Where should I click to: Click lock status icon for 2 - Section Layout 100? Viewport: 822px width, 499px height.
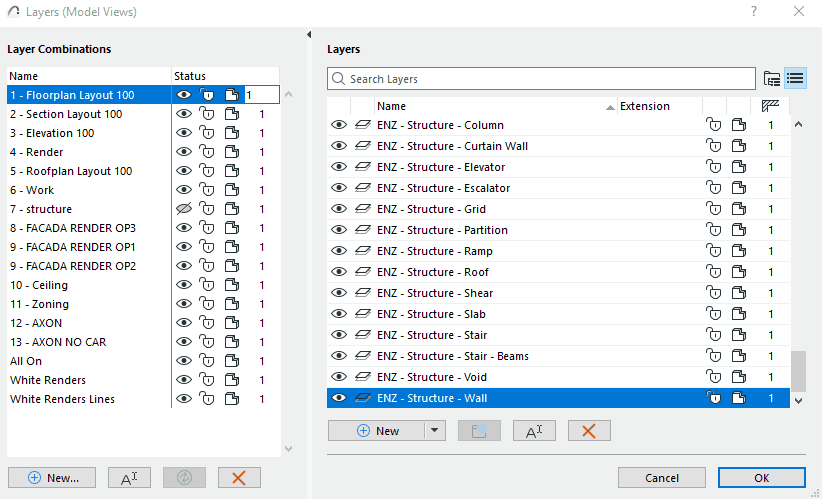tap(207, 114)
